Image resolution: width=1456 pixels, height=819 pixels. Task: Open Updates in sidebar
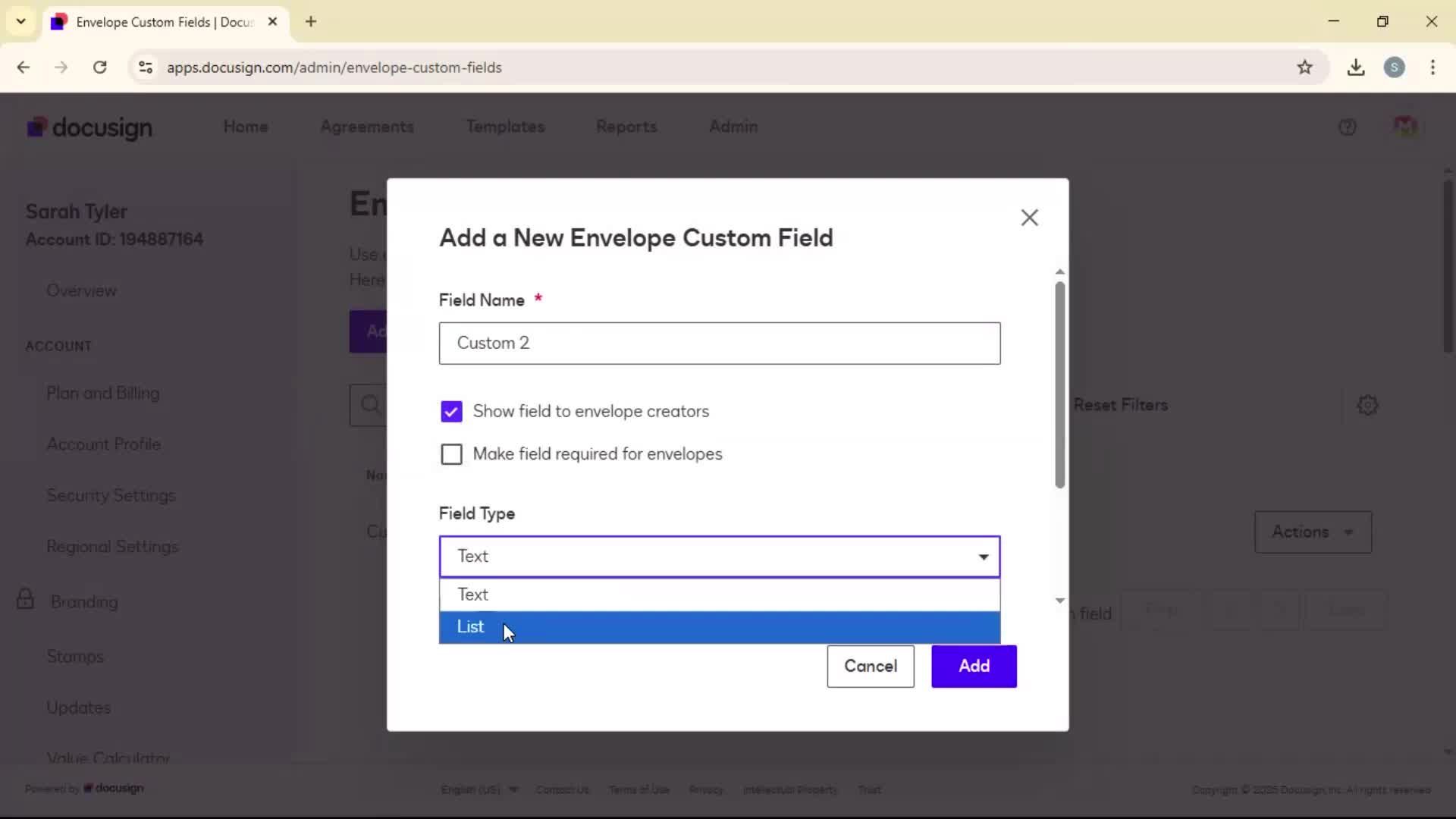pos(78,708)
